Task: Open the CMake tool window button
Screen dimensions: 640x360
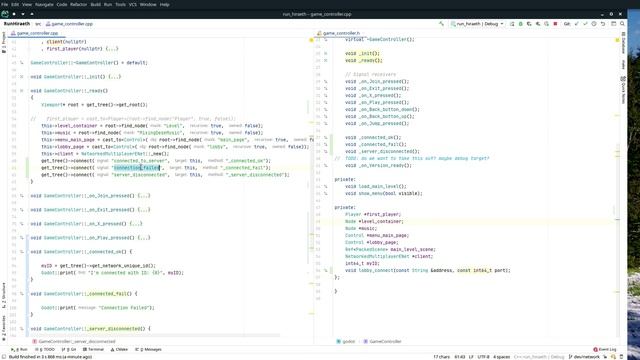Action: (x=119, y=349)
